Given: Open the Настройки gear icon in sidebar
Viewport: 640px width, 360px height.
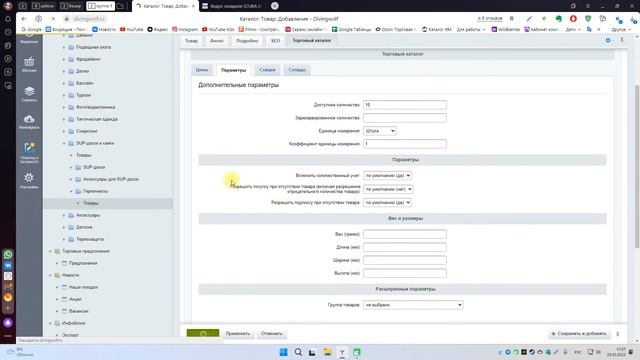Looking at the screenshot, I should 29,180.
